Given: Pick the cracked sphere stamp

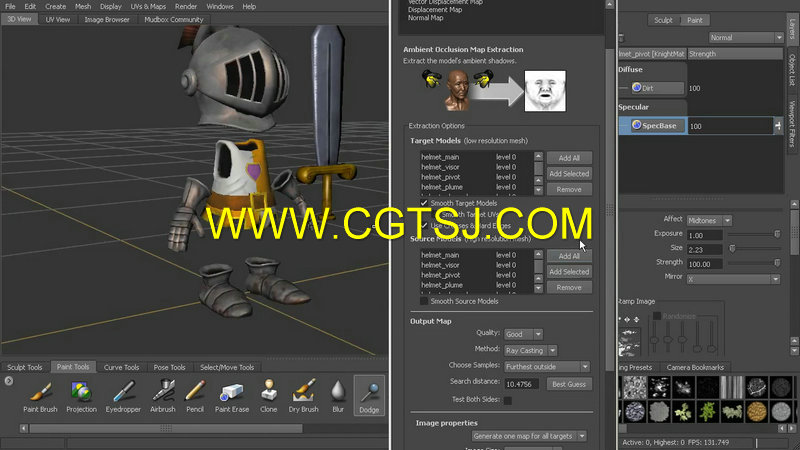Looking at the screenshot, I should [x=756, y=387].
